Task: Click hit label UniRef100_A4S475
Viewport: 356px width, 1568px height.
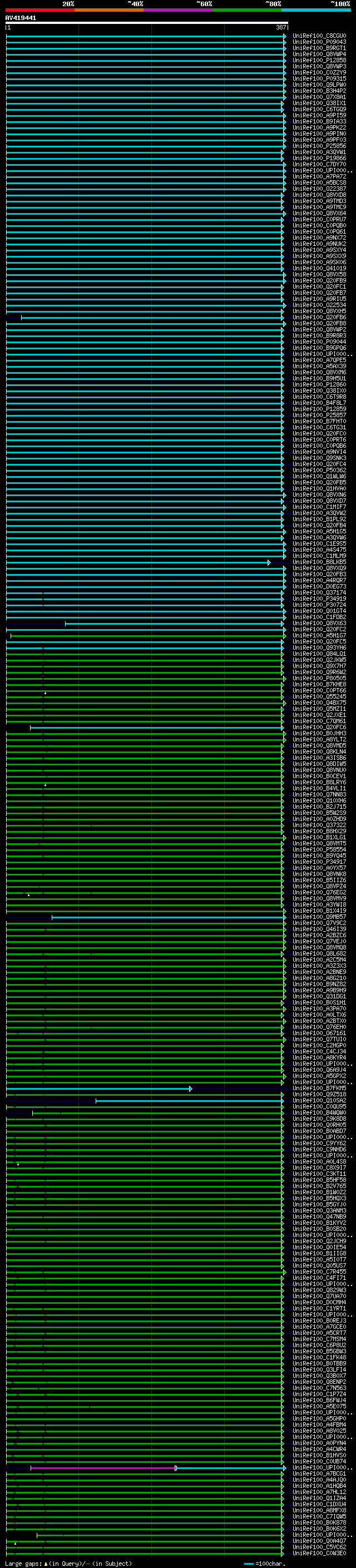Action: pos(319,550)
